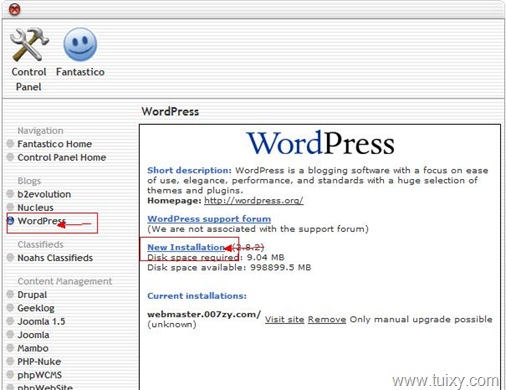Image resolution: width=506 pixels, height=390 pixels.
Task: Click the bullet icon beside Joomla 1.5
Action: [10, 321]
